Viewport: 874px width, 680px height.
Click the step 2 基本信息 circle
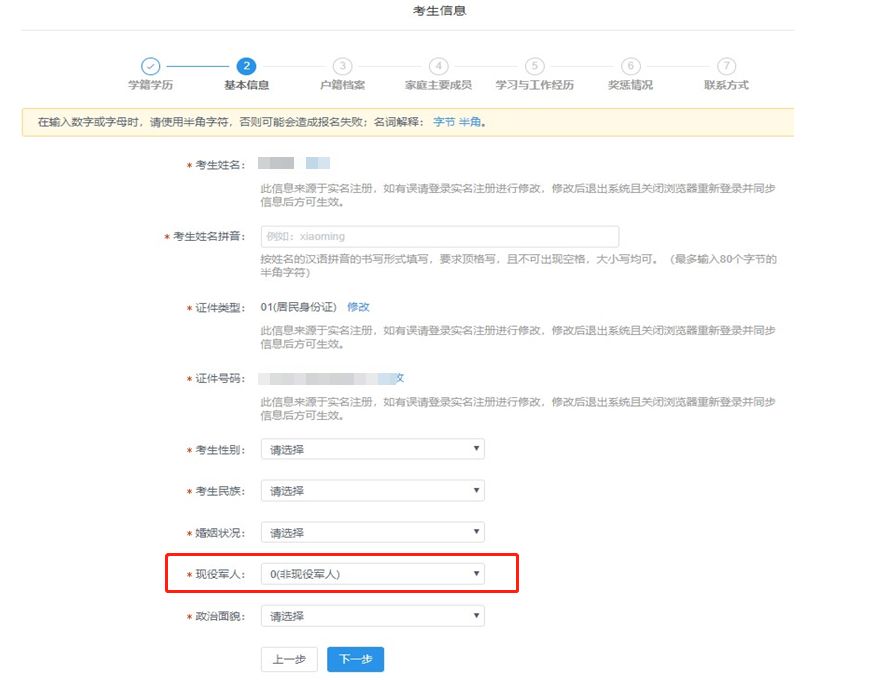pyautogui.click(x=246, y=66)
